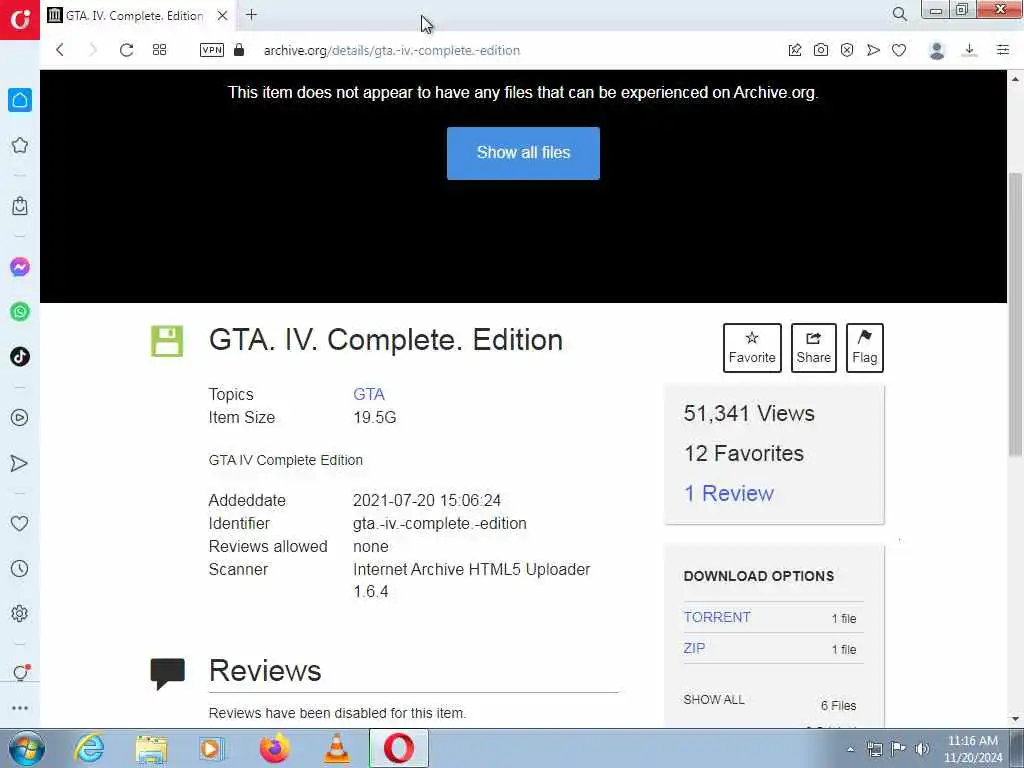Open VLC media player from taskbar
The width and height of the screenshot is (1024, 768).
[336, 748]
